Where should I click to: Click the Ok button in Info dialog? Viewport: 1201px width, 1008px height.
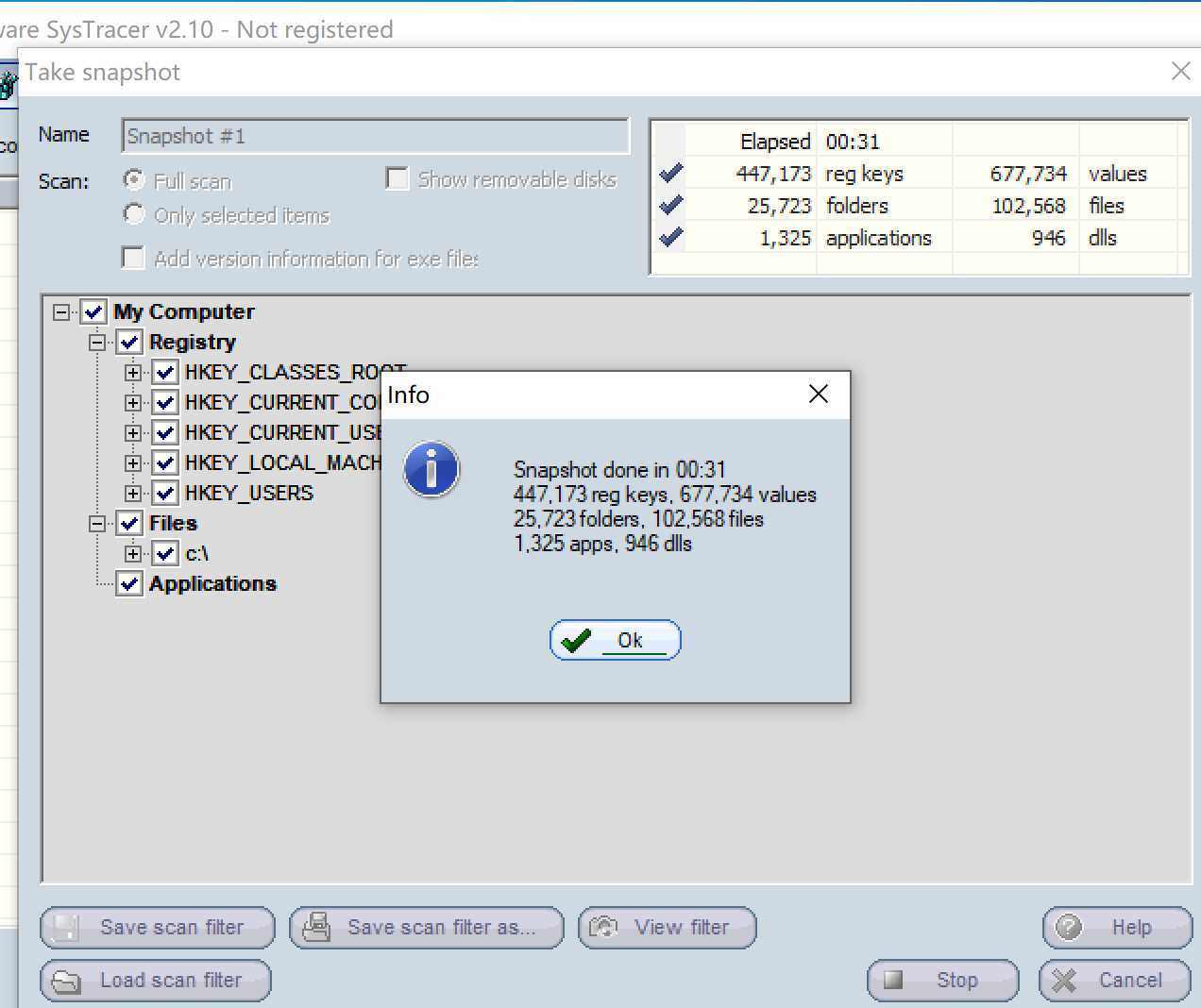click(x=616, y=640)
